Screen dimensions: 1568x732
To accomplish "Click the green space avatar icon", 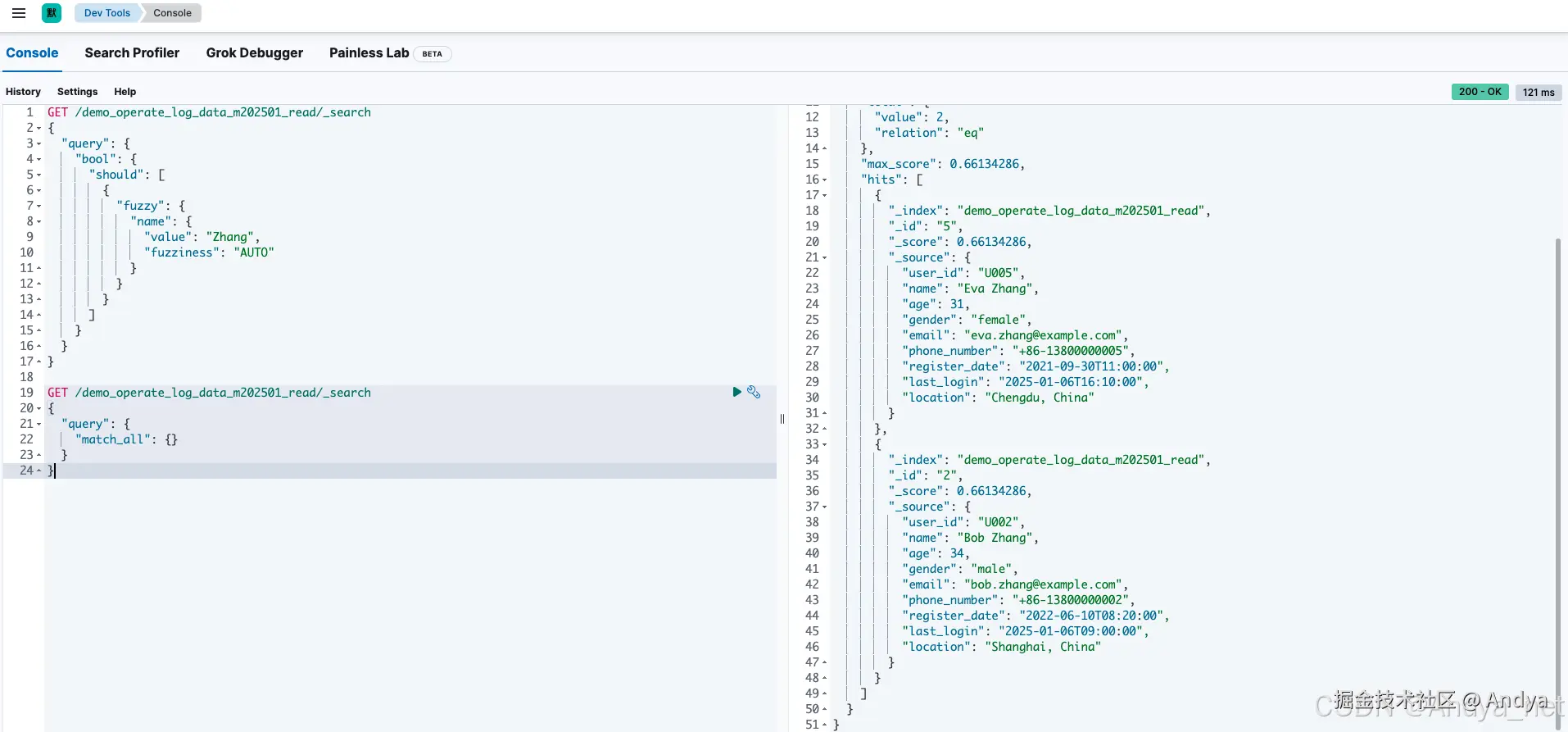I will [52, 13].
